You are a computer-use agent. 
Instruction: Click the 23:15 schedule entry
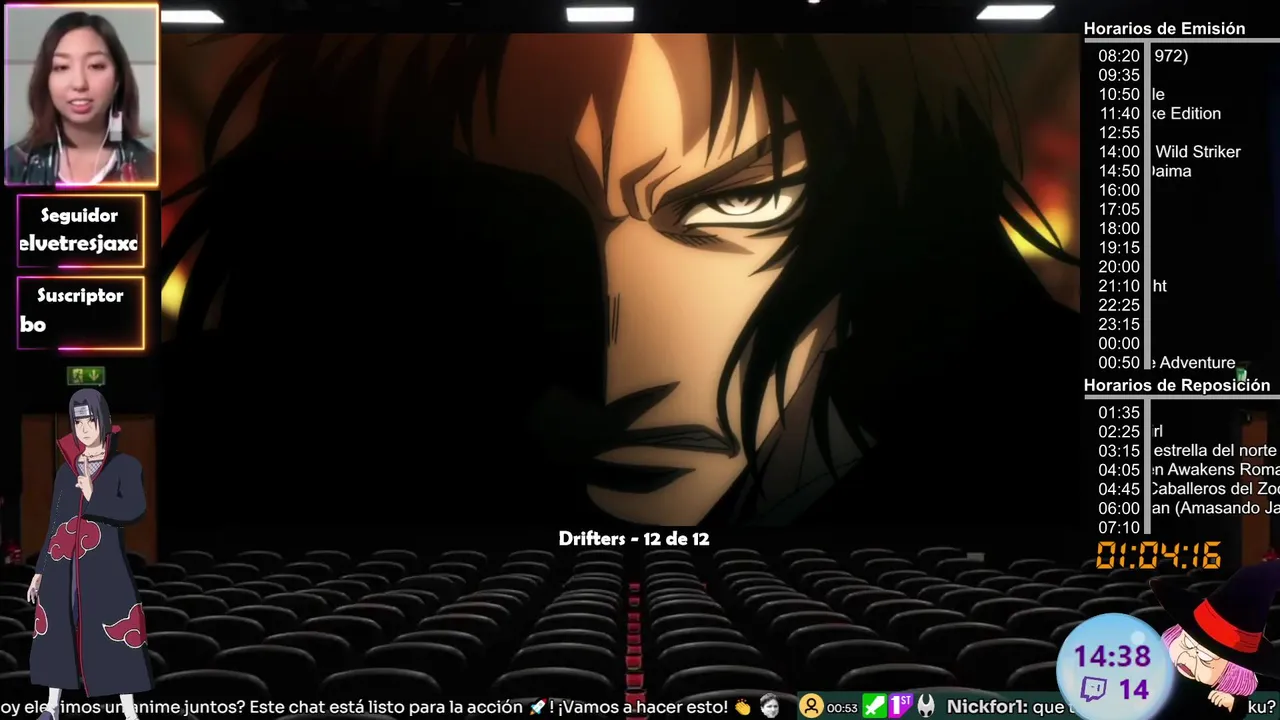1119,324
